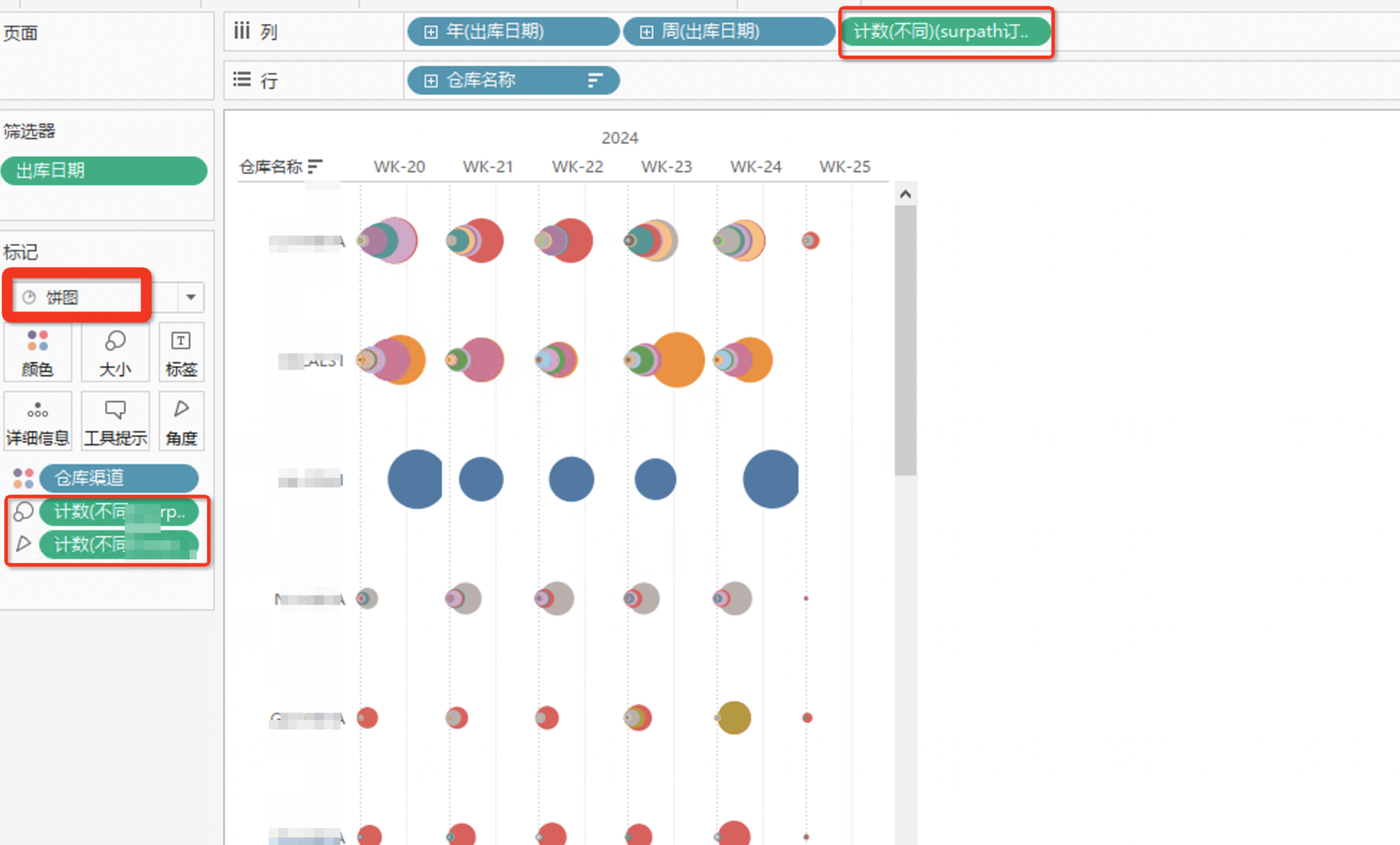The width and height of the screenshot is (1400, 845).
Task: Click the sort icon on 仓库名称 row pill
Action: [x=595, y=80]
